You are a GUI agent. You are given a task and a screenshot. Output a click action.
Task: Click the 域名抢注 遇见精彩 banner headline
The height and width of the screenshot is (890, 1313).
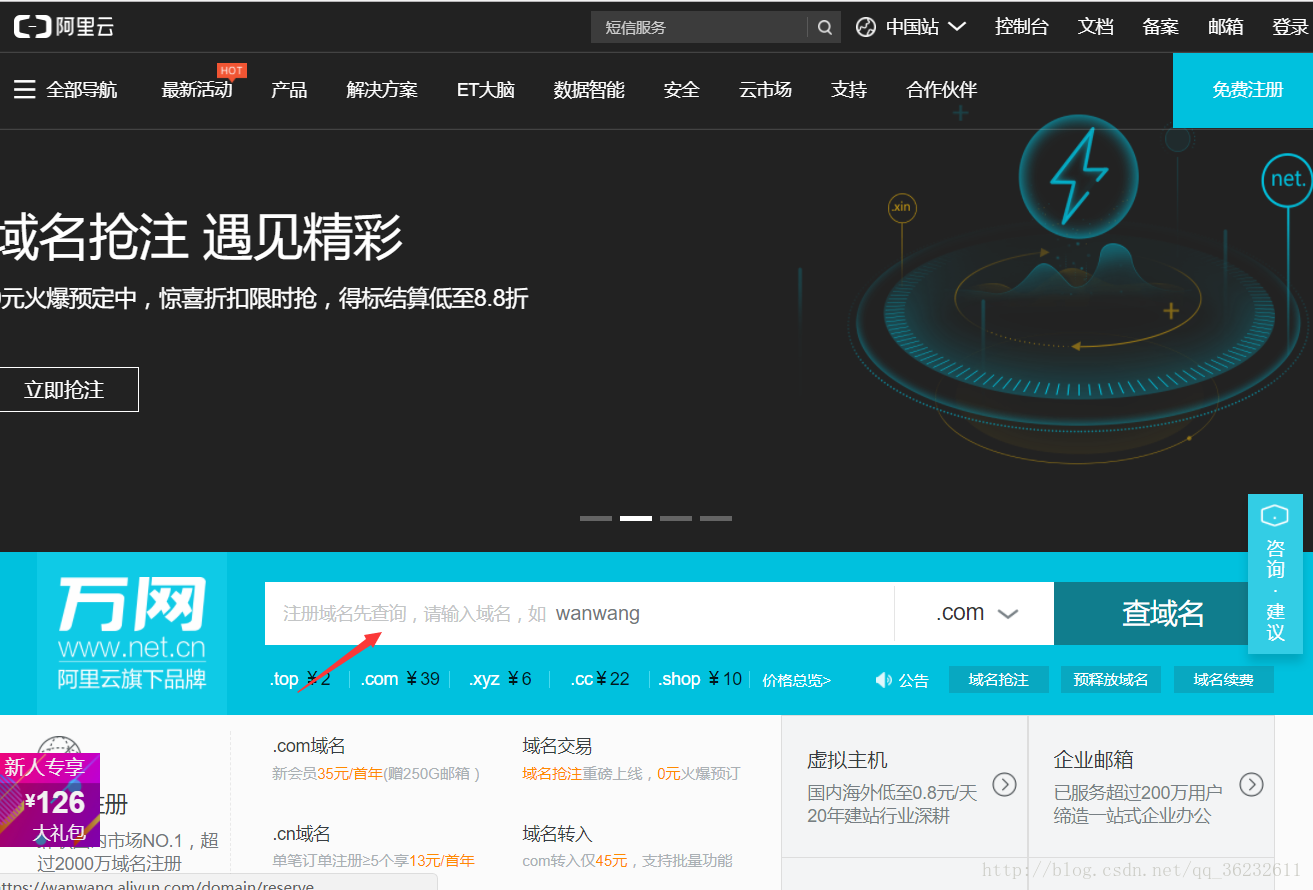point(201,238)
